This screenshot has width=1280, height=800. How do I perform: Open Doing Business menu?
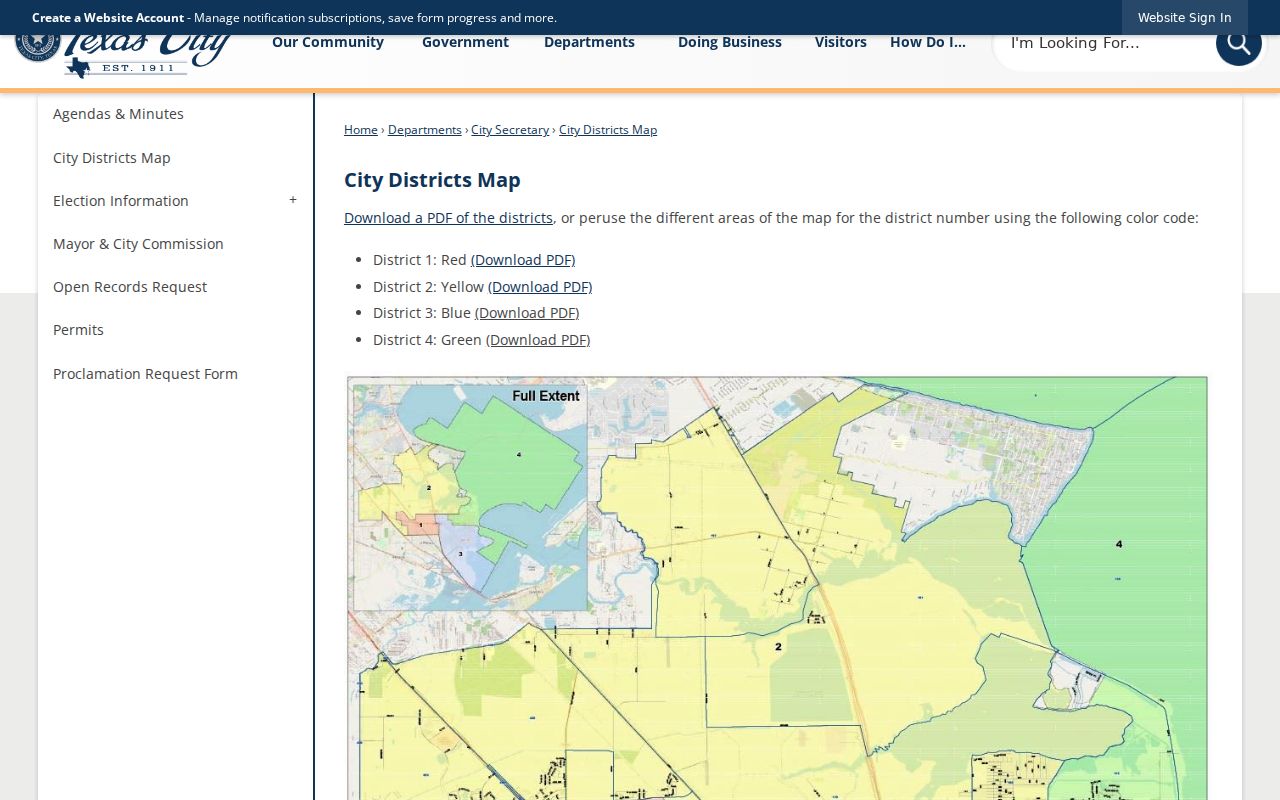click(x=730, y=42)
